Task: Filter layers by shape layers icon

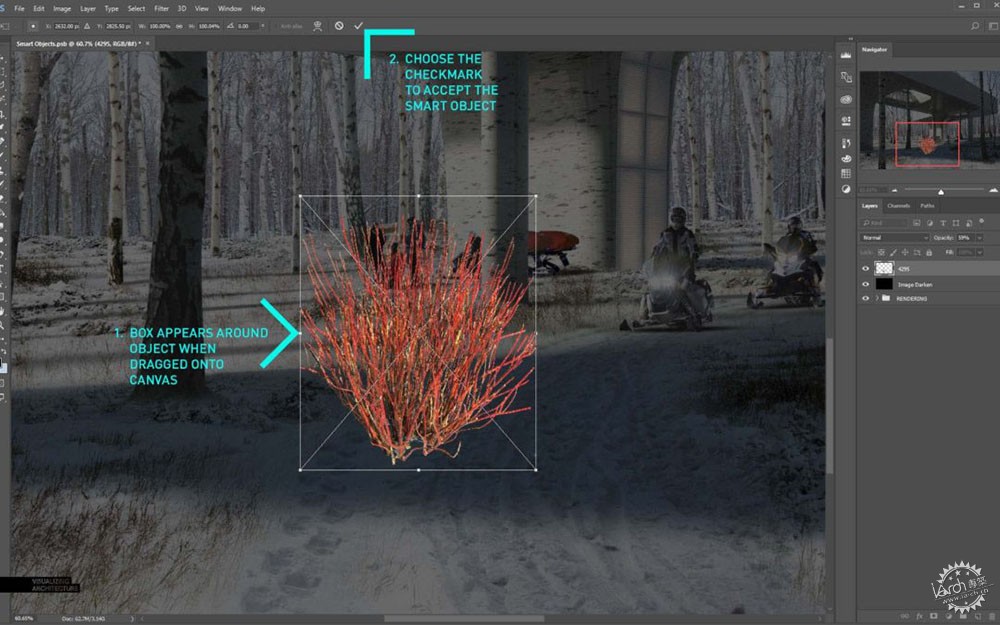Action: tap(955, 223)
